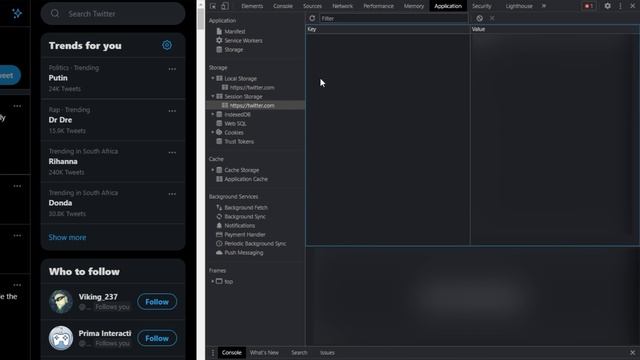Screen dimensions: 640x360
Task: Select Session Storage https://twitter.com entry
Action: point(251,105)
